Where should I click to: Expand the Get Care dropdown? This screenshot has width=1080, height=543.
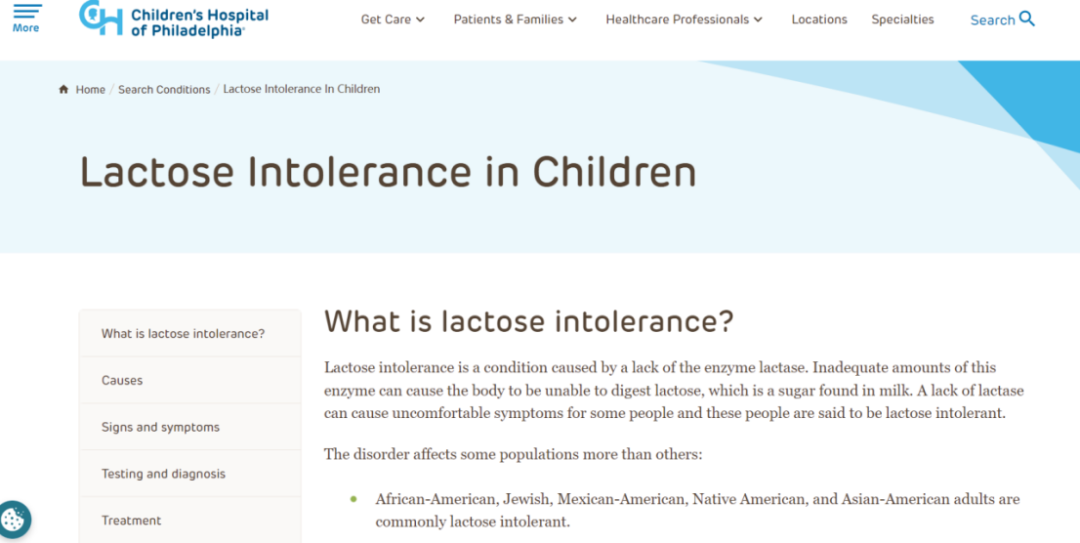tap(392, 20)
